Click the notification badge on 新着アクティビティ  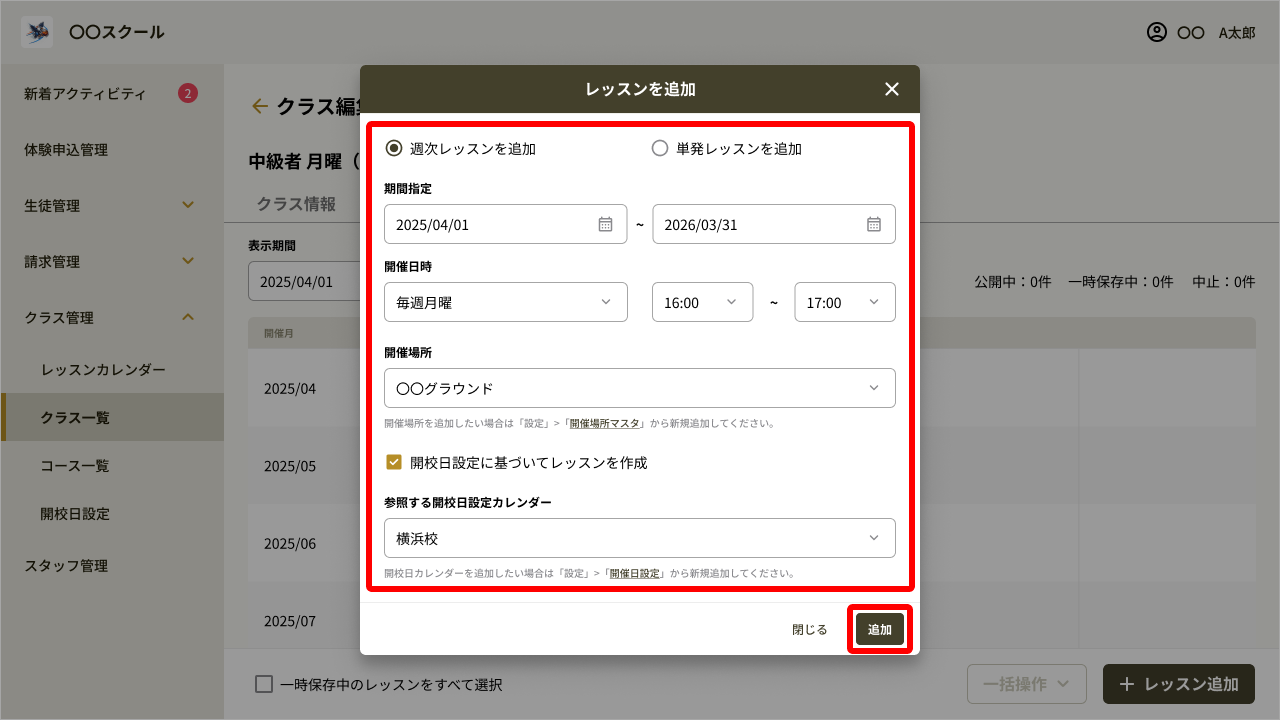coord(187,94)
